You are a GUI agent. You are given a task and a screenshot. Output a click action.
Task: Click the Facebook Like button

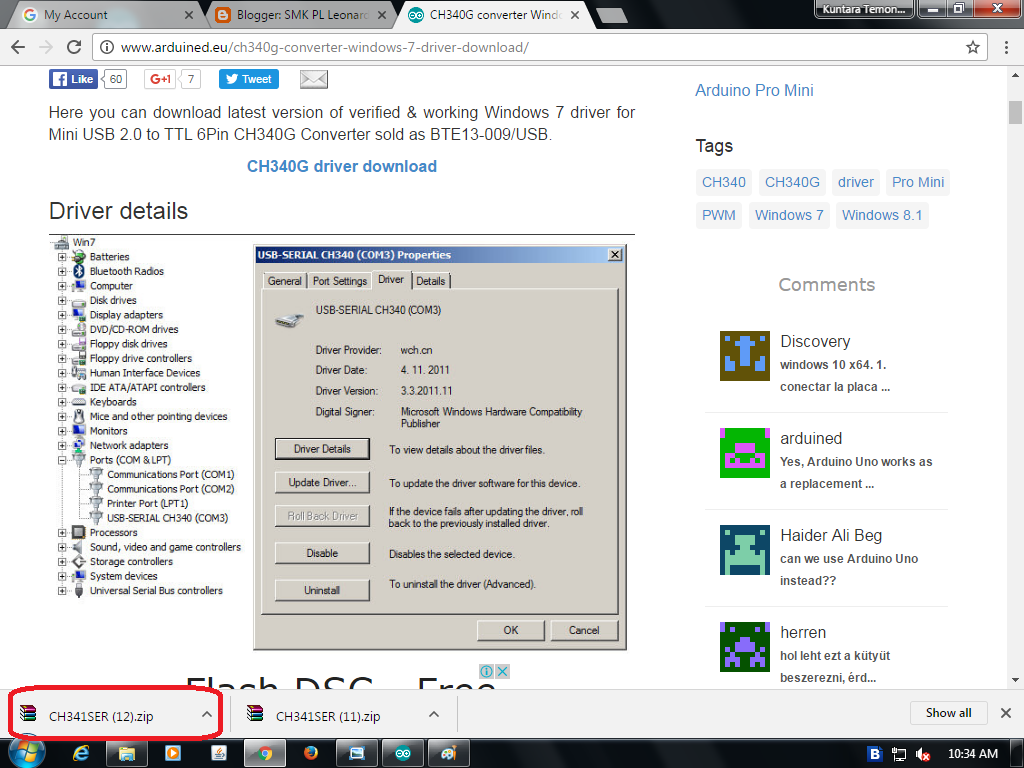(73, 79)
